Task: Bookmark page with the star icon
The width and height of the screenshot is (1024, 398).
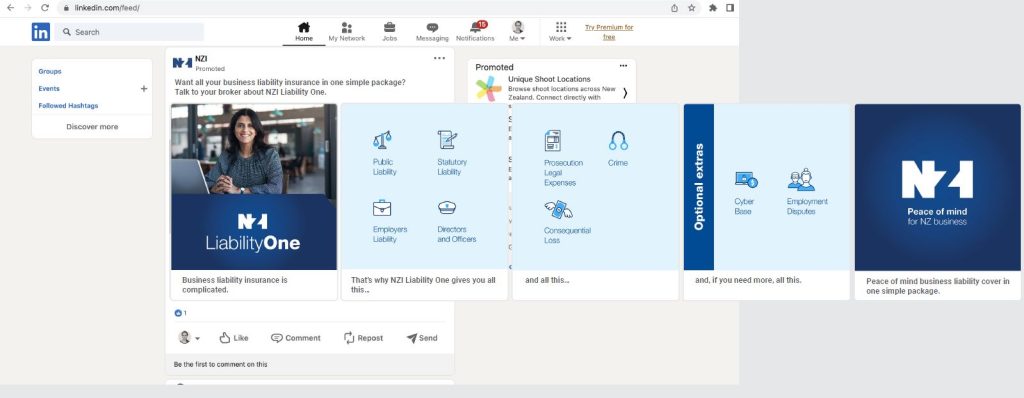Action: [x=692, y=8]
